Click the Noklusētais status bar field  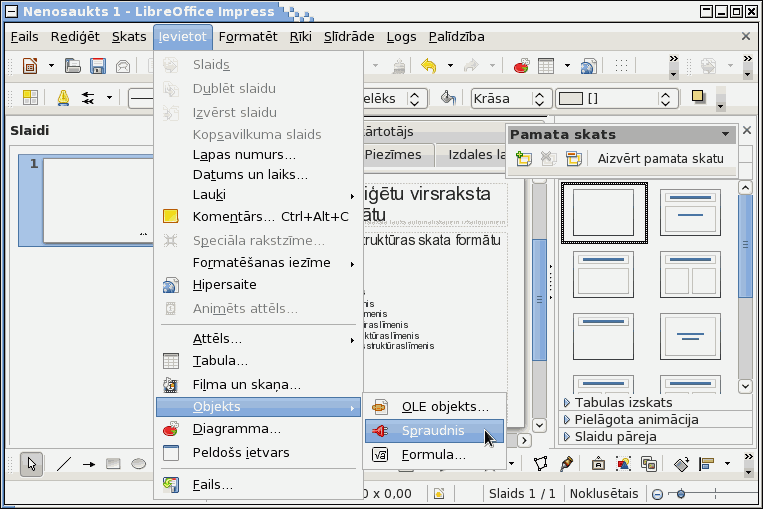click(x=604, y=494)
